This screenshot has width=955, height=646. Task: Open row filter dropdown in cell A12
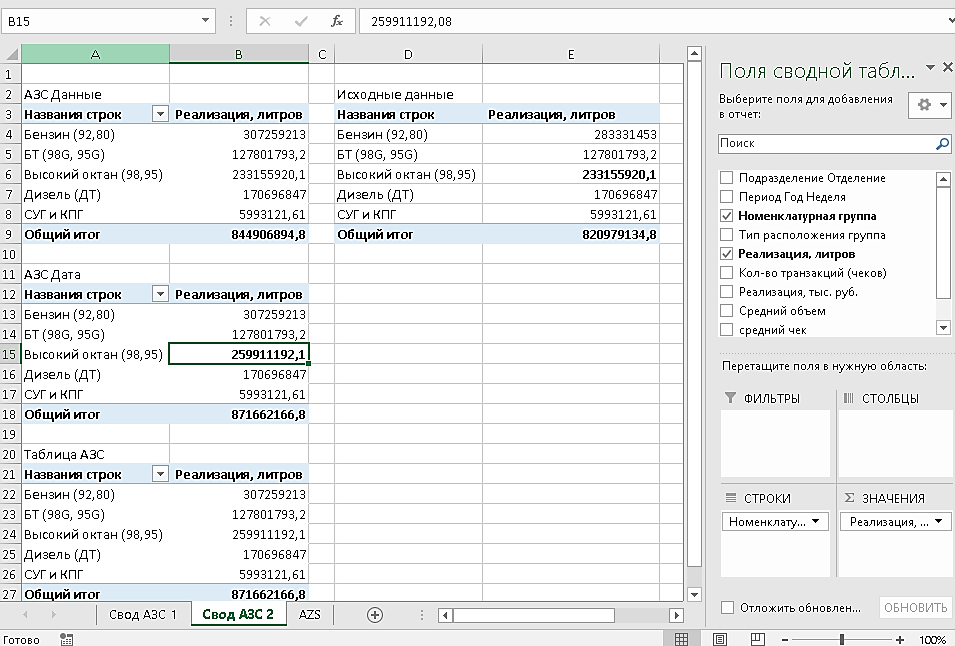tap(160, 294)
